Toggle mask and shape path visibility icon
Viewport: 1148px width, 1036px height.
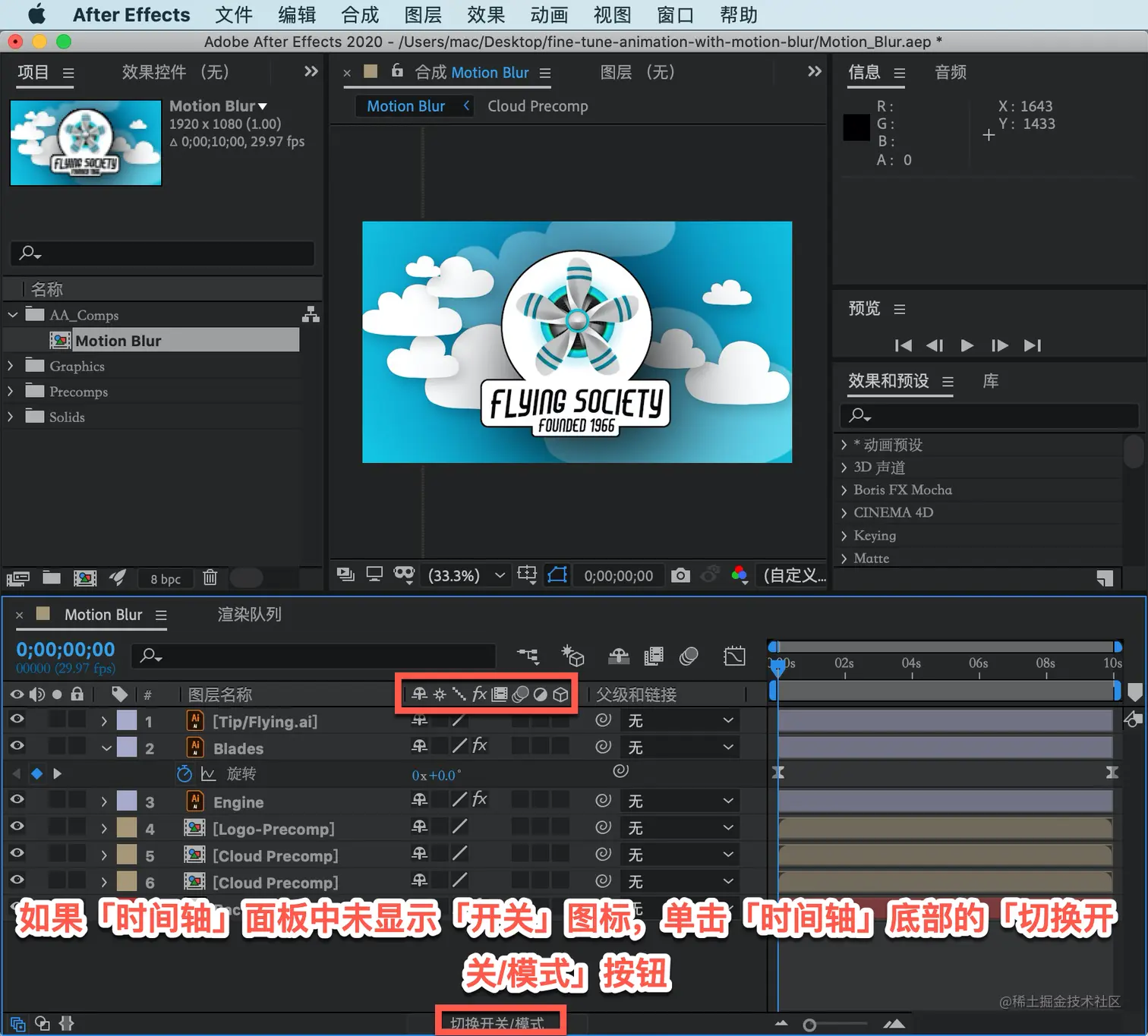point(557,575)
